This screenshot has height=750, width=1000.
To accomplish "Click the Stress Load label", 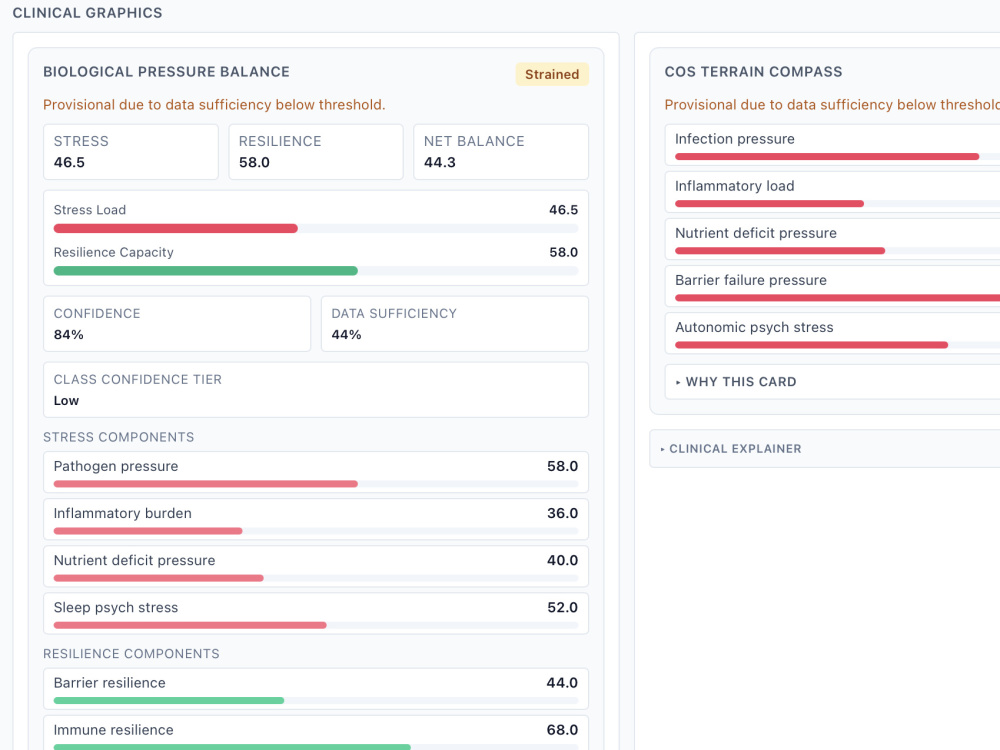I will [90, 210].
